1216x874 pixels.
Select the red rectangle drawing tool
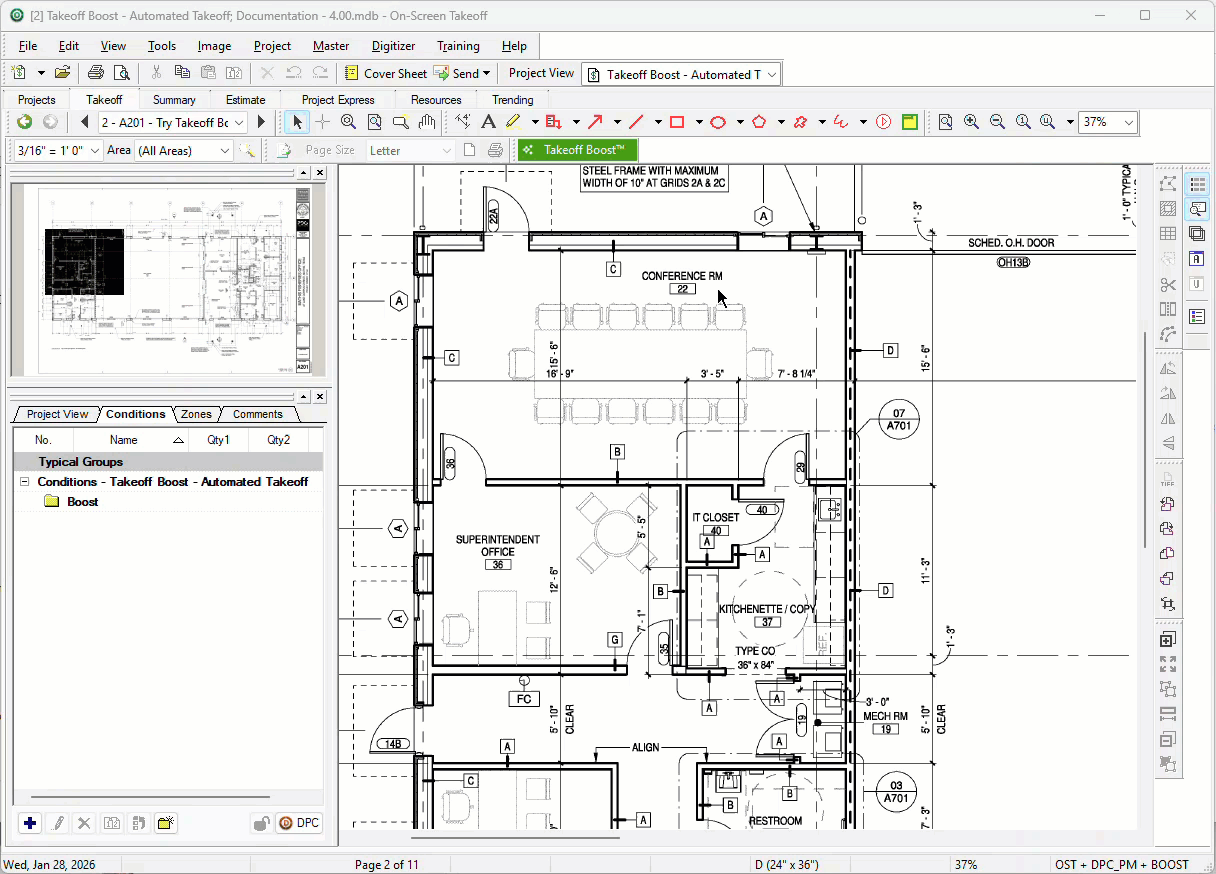(677, 122)
